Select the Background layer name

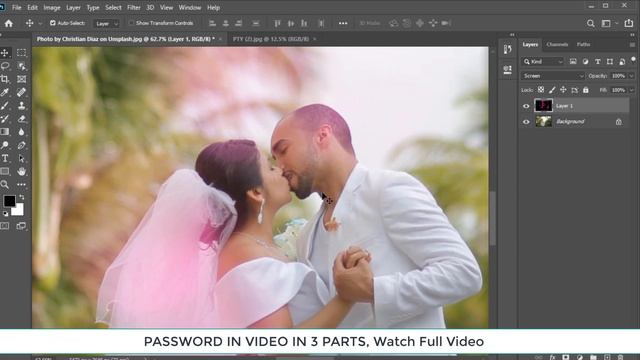point(570,122)
